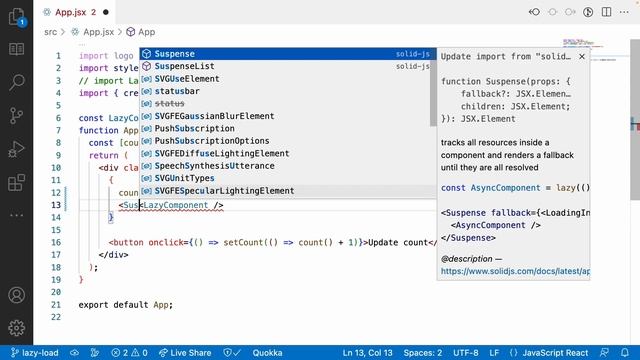Open editor More Actions menu

coord(624,12)
